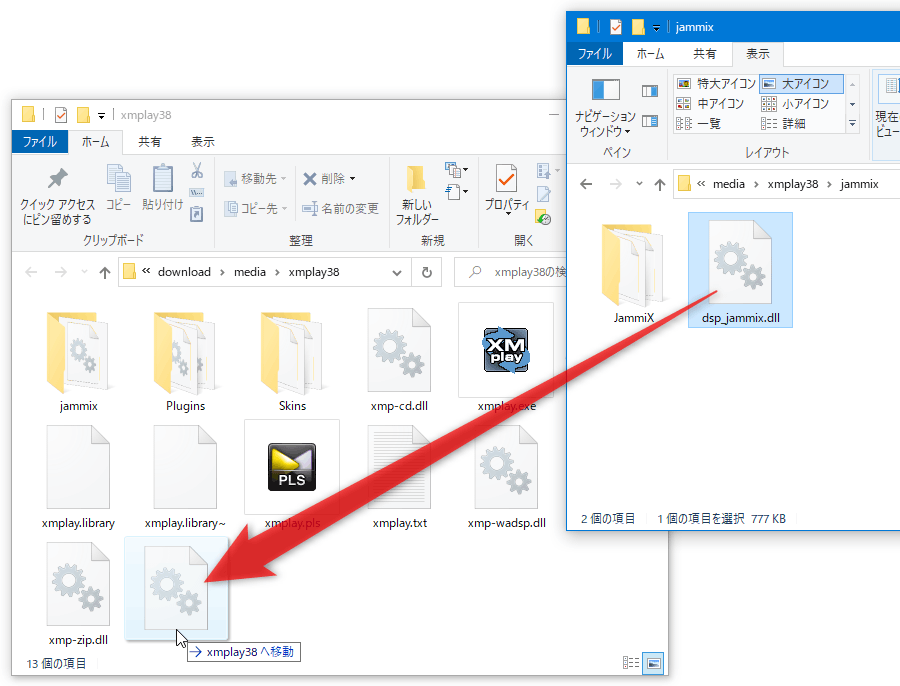
Task: Go up one level in jammix window
Action: pos(660,184)
